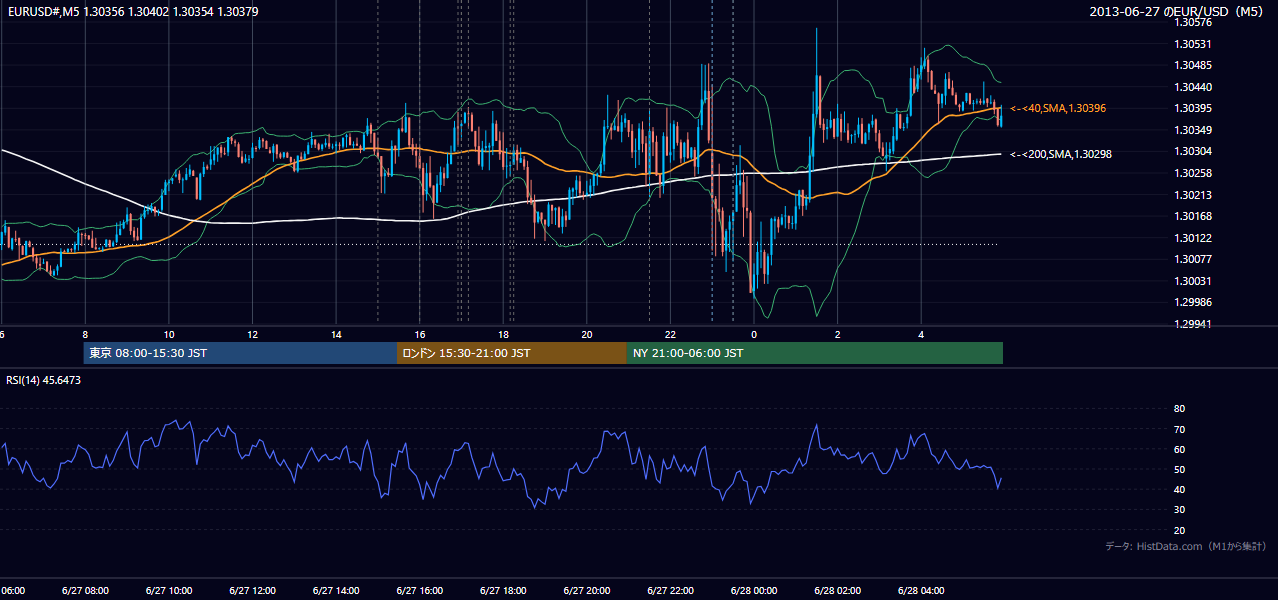
Task: Select the NY 21:00-06:00 JST session bar
Action: pos(815,353)
